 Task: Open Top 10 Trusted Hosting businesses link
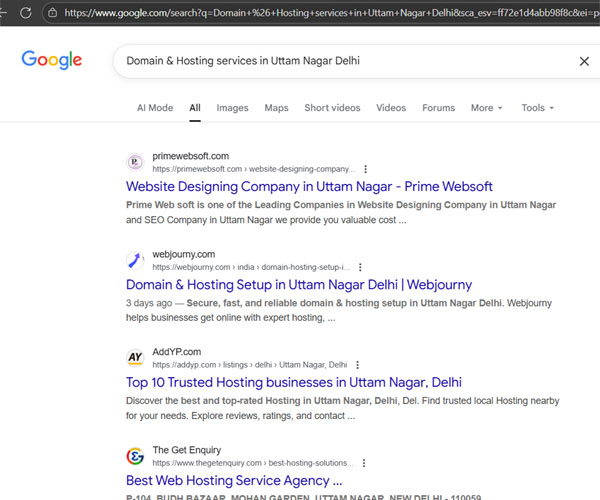click(294, 382)
